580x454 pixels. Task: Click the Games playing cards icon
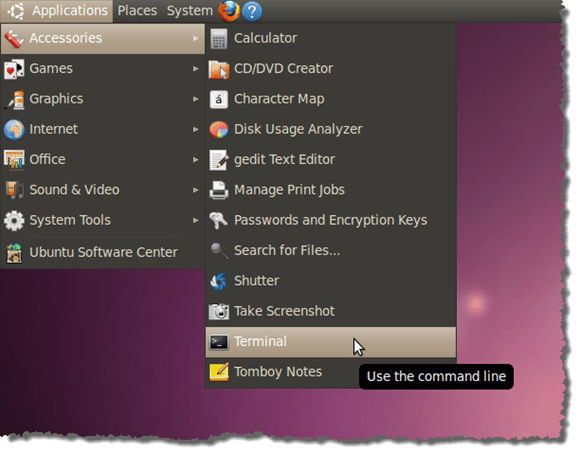[14, 69]
